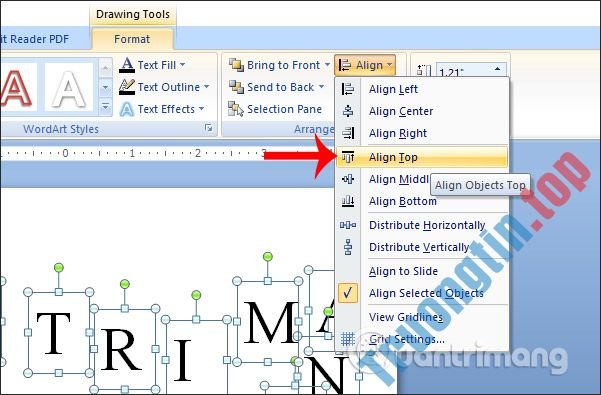The width and height of the screenshot is (601, 395).
Task: Click the Bring to Front button label
Action: coord(283,65)
